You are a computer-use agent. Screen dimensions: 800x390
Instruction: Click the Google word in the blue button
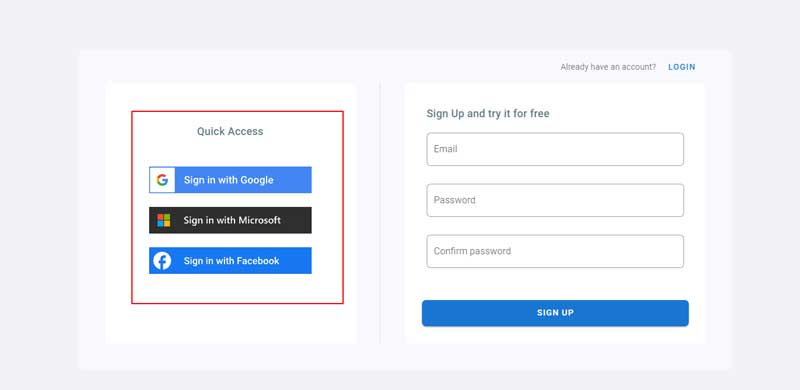pyautogui.click(x=257, y=180)
